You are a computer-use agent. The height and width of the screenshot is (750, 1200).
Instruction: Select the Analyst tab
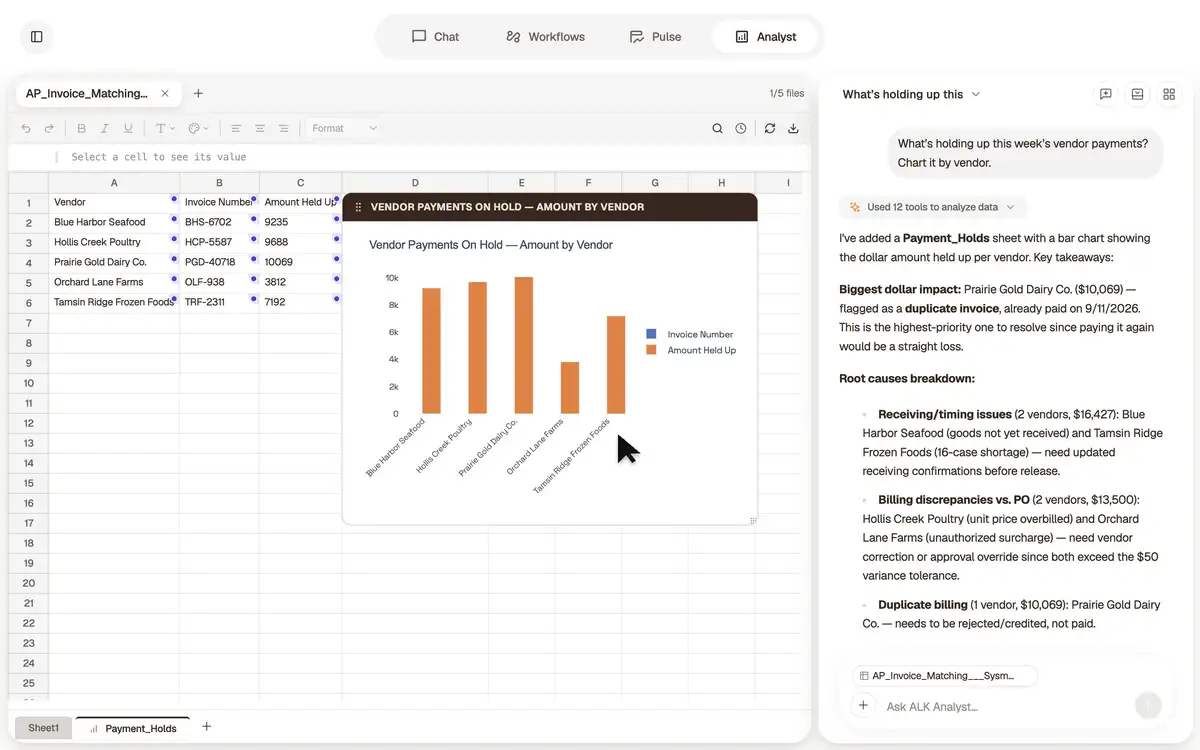766,37
